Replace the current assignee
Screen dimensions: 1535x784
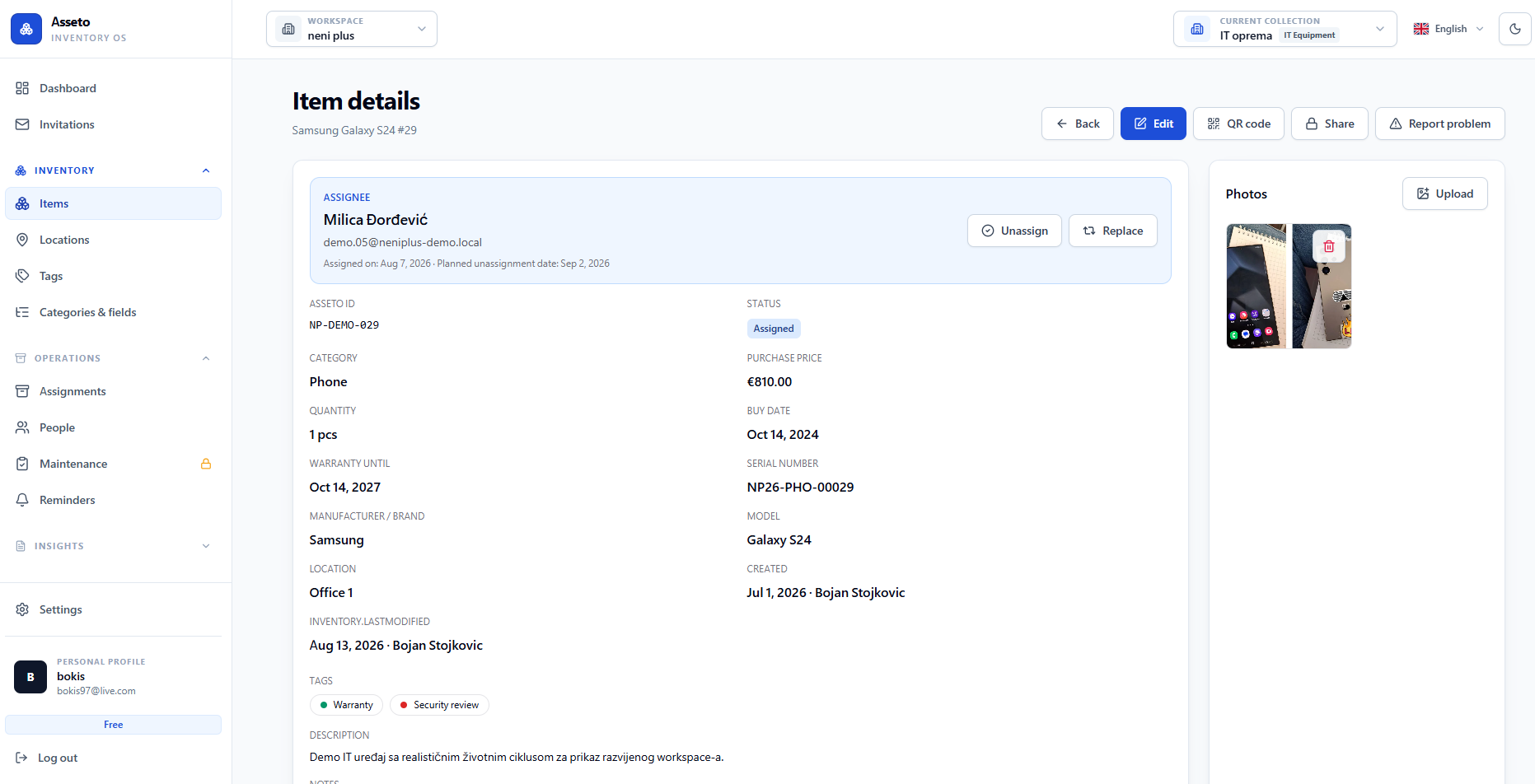(x=1113, y=231)
